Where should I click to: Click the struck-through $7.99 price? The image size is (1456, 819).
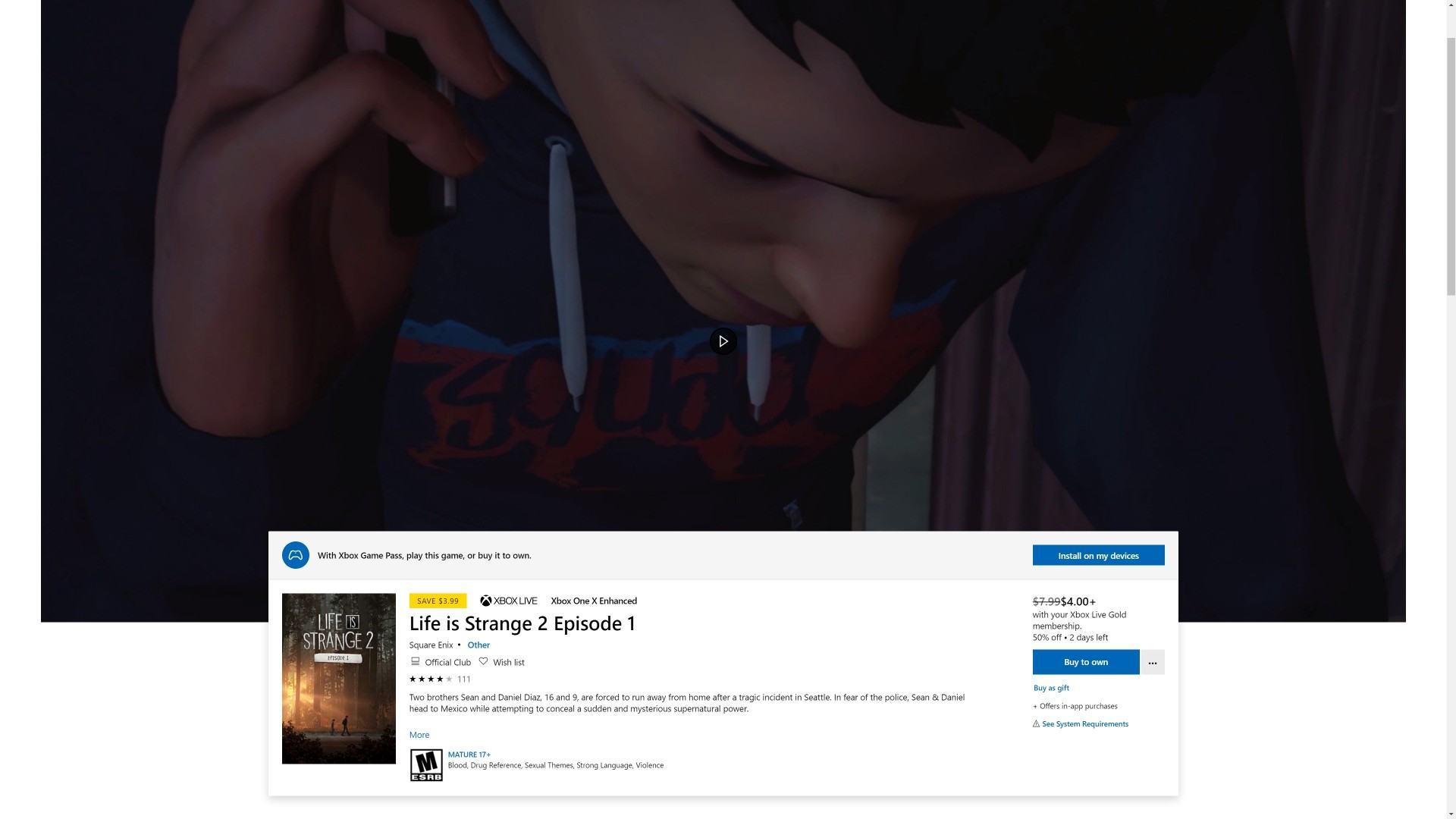click(x=1046, y=601)
